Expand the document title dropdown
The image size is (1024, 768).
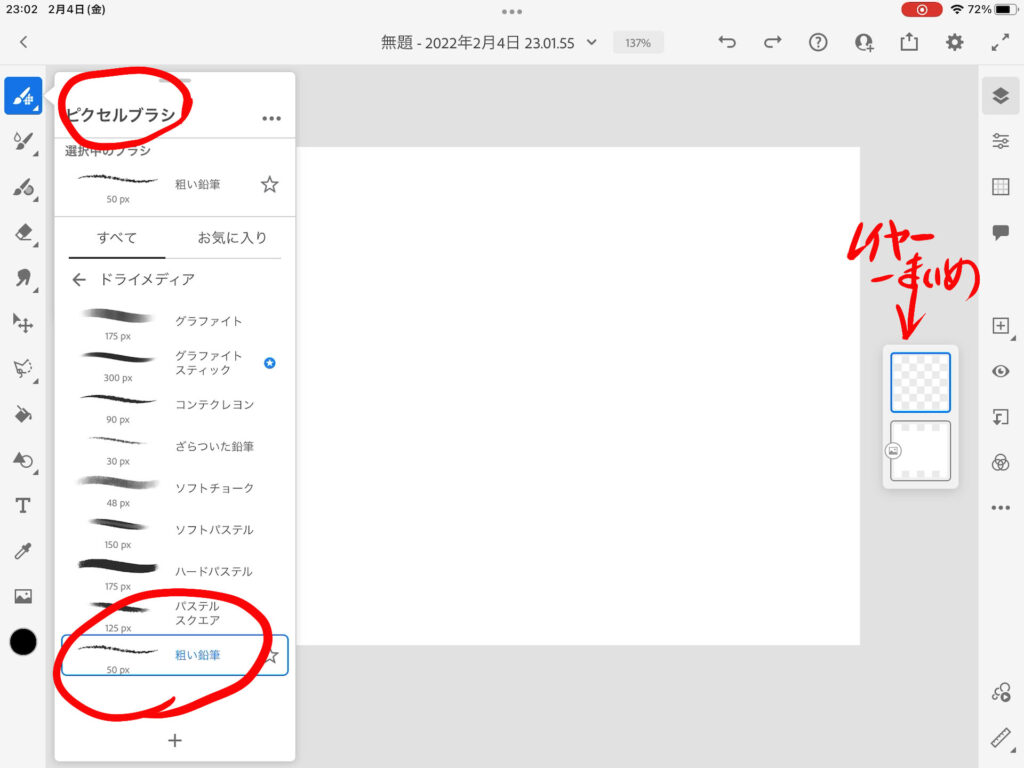coord(592,43)
